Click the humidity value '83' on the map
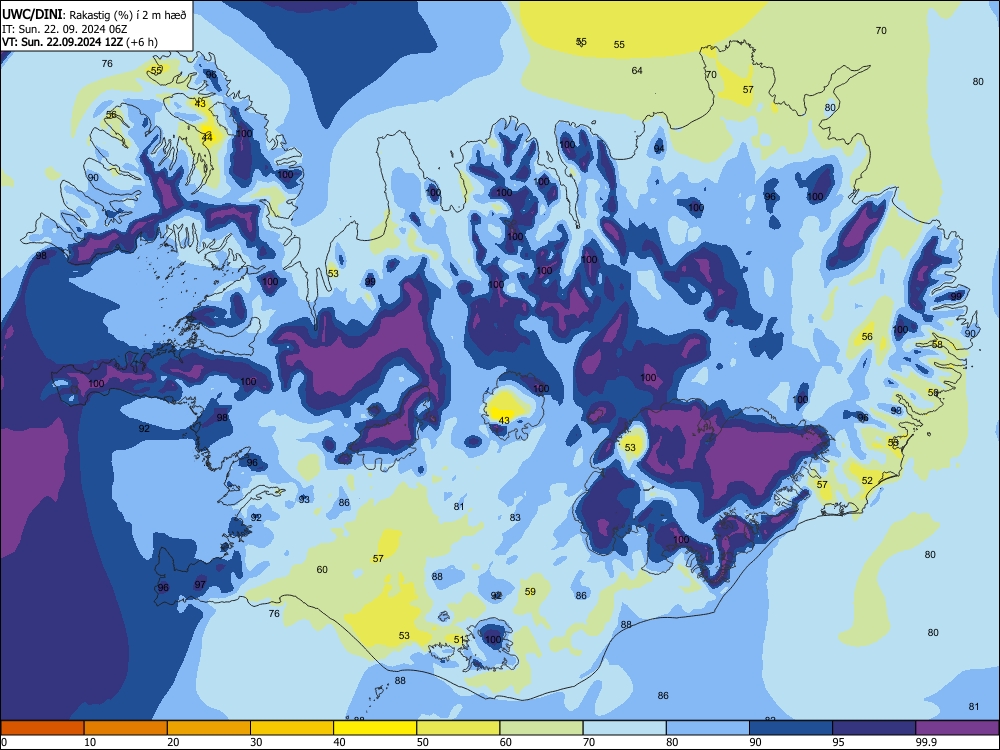Viewport: 1000px width, 750px height. (515, 518)
